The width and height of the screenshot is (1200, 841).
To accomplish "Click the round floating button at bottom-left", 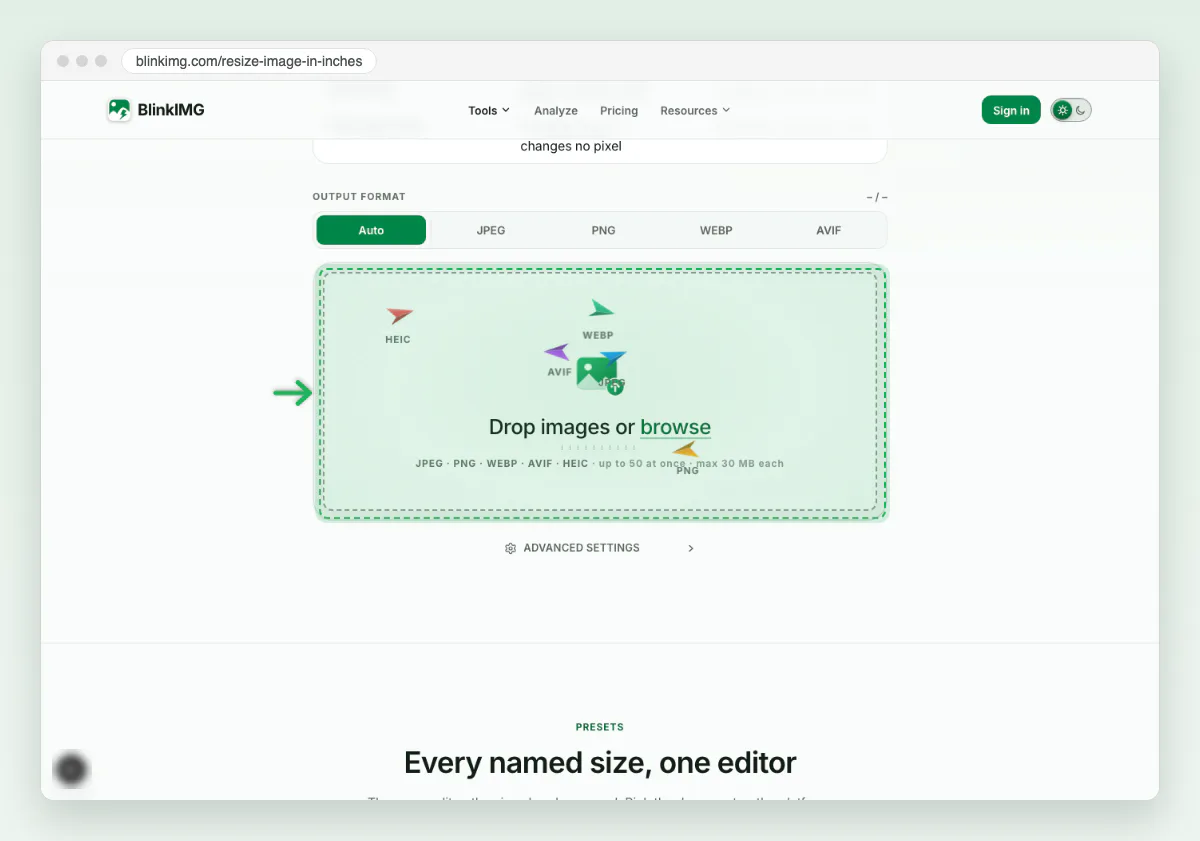I will click(71, 769).
